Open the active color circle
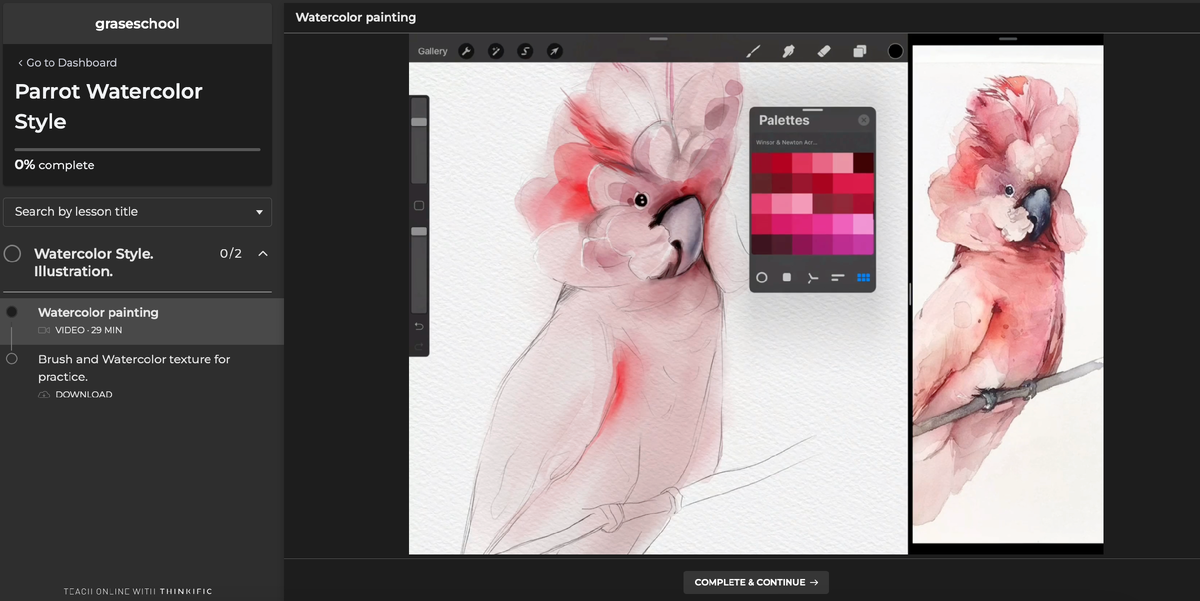 coord(895,51)
